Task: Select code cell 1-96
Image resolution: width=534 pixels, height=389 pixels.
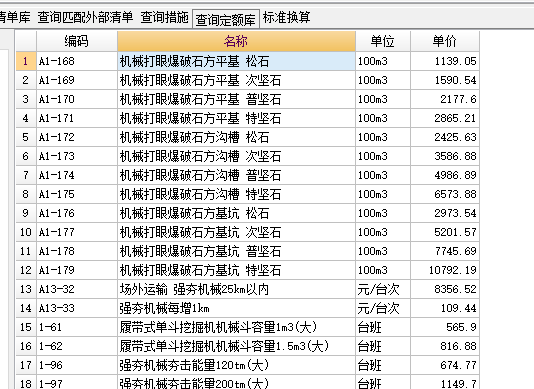Action: (x=77, y=365)
